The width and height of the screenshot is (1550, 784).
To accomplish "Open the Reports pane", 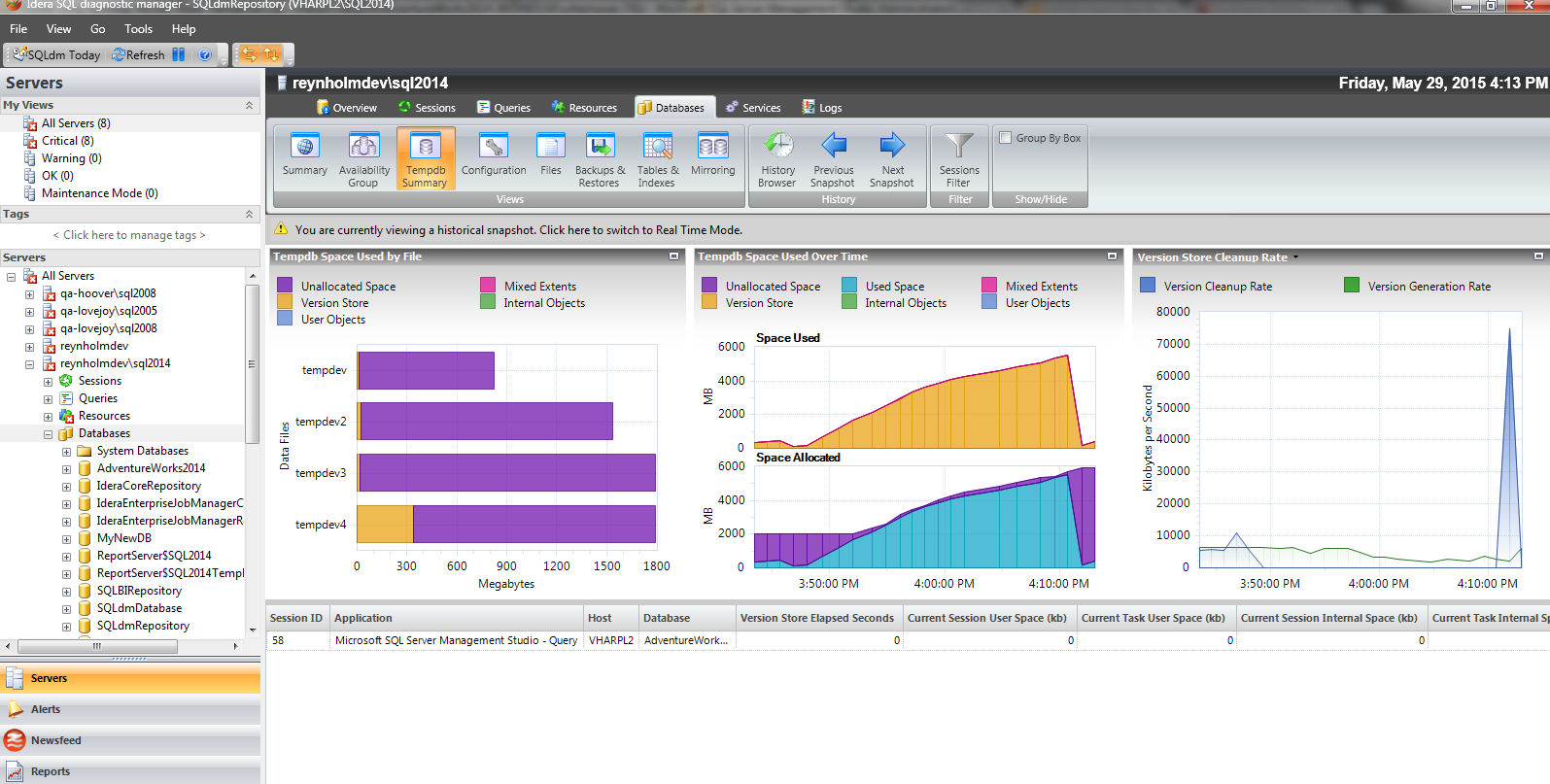I will [130, 771].
